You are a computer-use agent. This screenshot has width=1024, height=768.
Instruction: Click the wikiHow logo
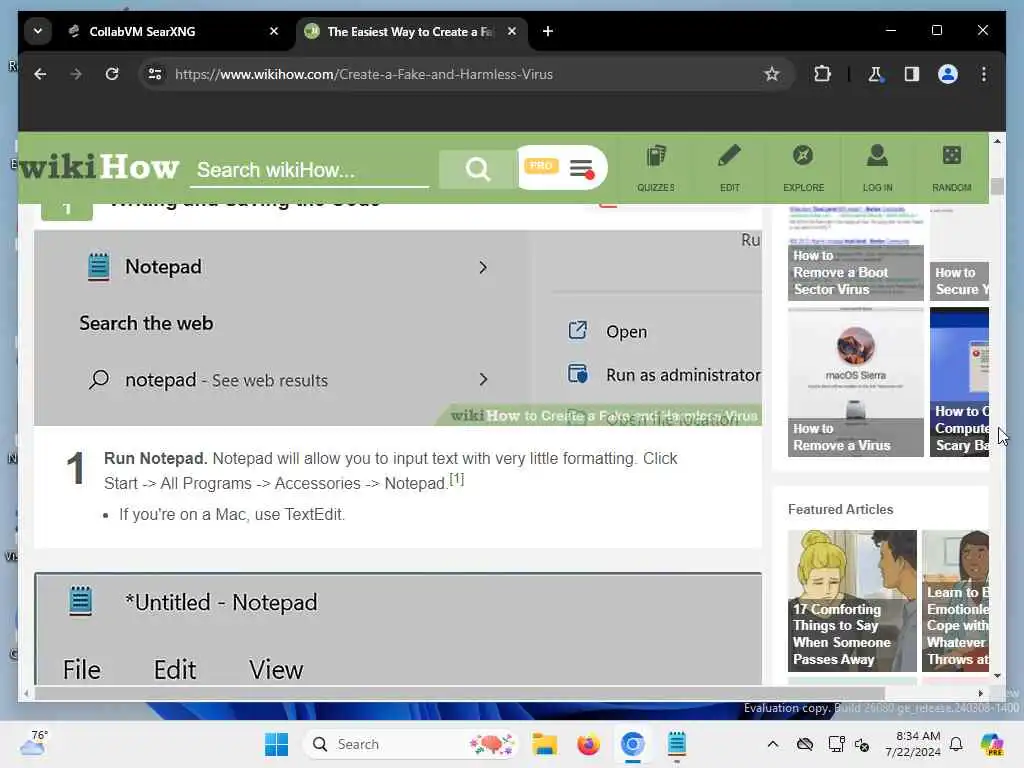(x=99, y=168)
